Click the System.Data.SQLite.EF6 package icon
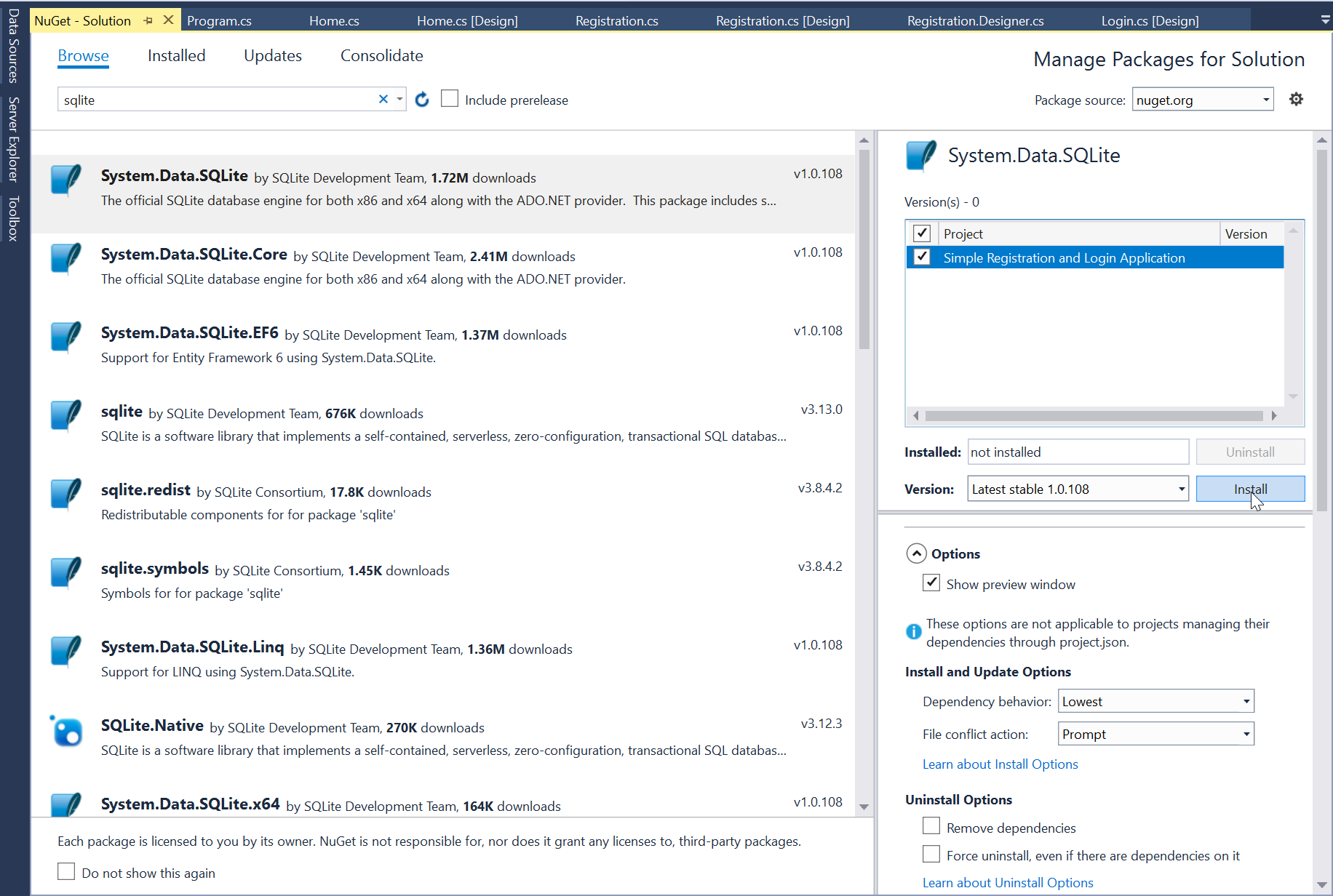Screen dimensions: 1333x896 point(66,337)
